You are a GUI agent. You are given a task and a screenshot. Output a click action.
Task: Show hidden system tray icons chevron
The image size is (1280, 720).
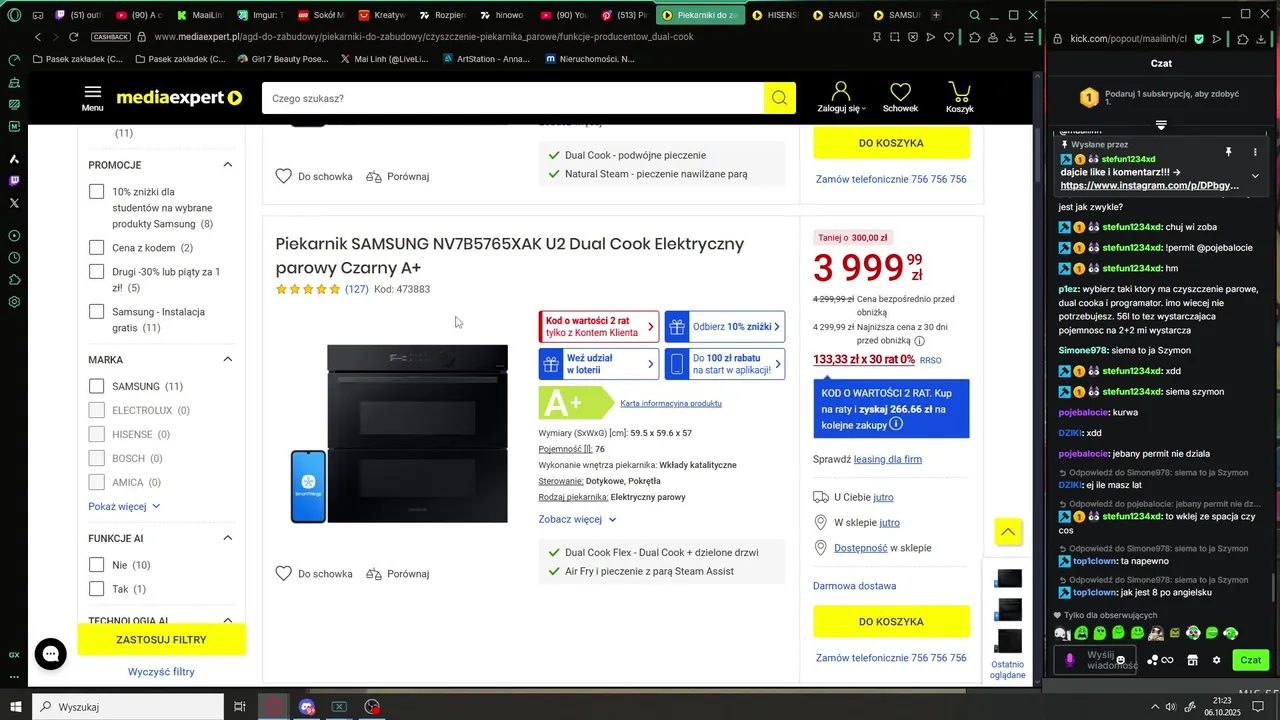(x=1155, y=707)
